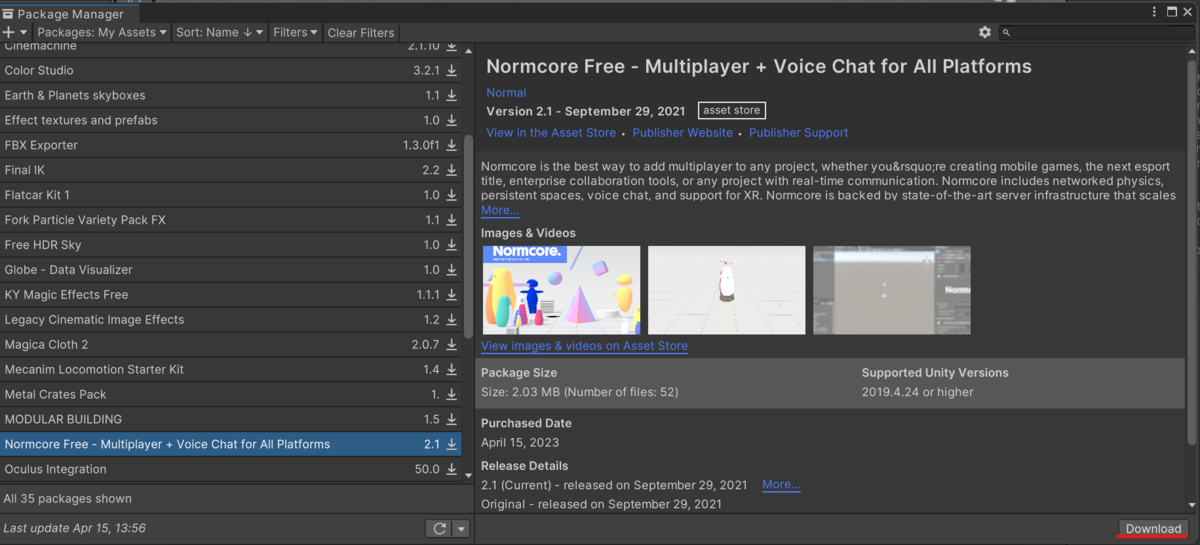Open the window's three-dot options menu
Screen dimensions: 1200x545
(1153, 12)
